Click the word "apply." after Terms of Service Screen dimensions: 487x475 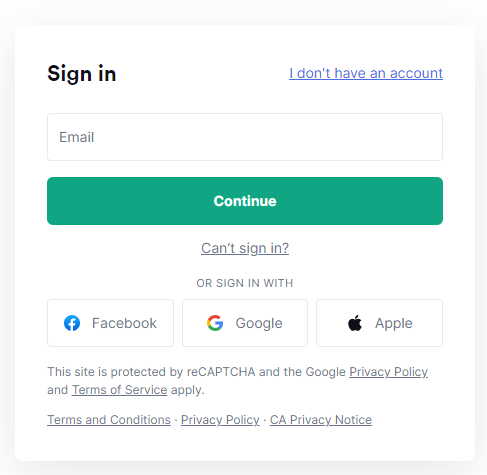click(x=188, y=390)
